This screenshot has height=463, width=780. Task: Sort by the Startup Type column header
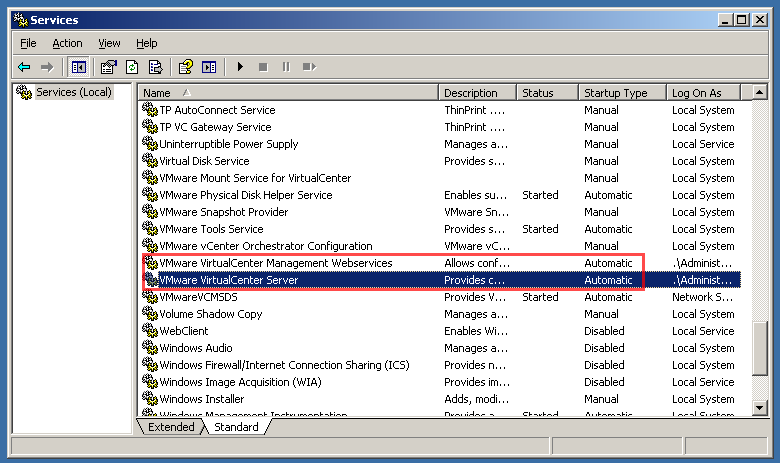point(621,93)
